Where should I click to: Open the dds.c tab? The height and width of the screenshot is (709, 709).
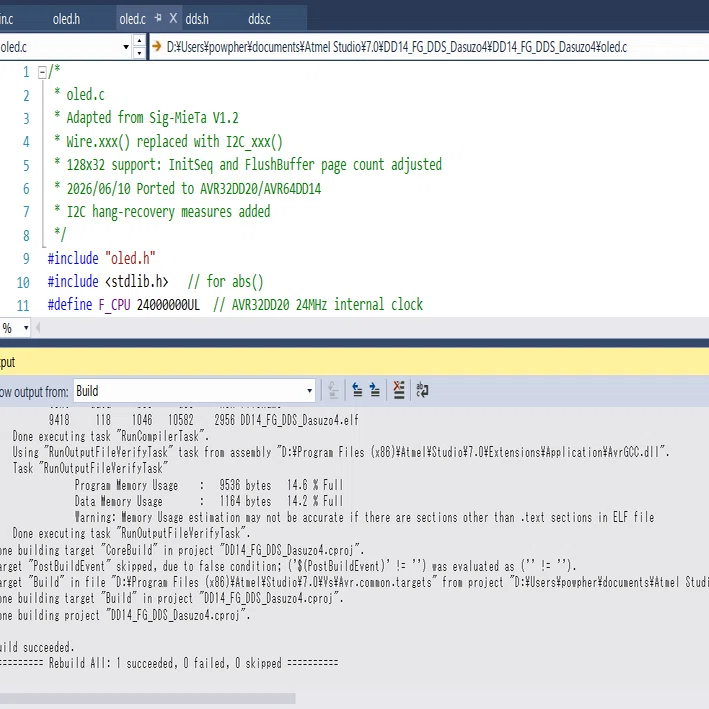(x=259, y=19)
